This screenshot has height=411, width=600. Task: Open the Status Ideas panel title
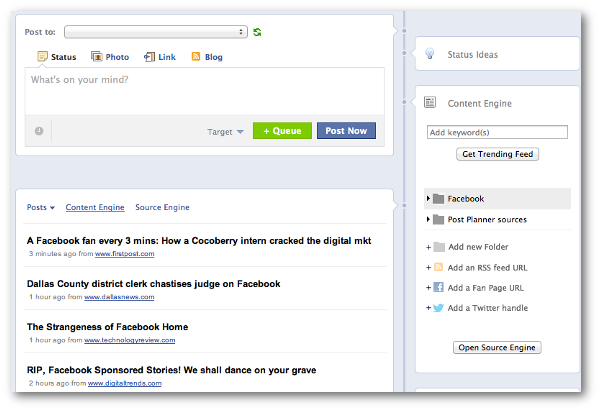click(473, 54)
